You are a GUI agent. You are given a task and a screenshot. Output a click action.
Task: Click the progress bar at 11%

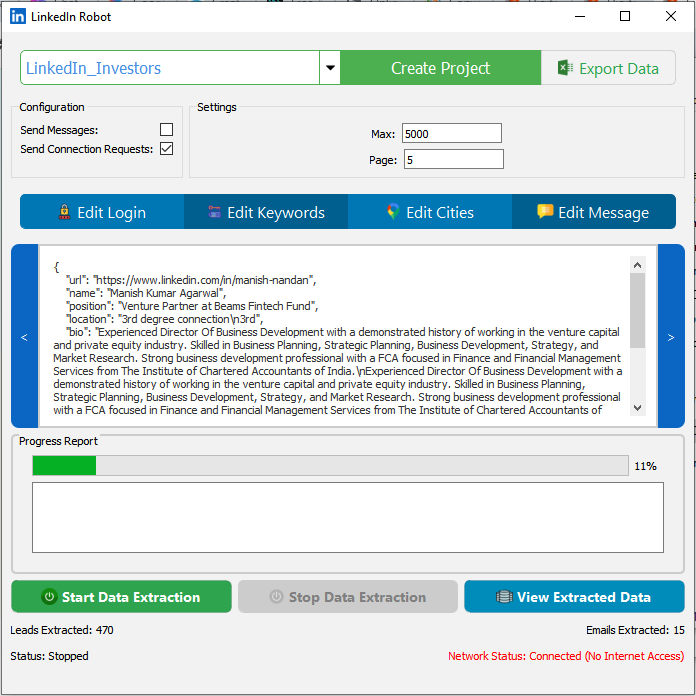click(331, 466)
